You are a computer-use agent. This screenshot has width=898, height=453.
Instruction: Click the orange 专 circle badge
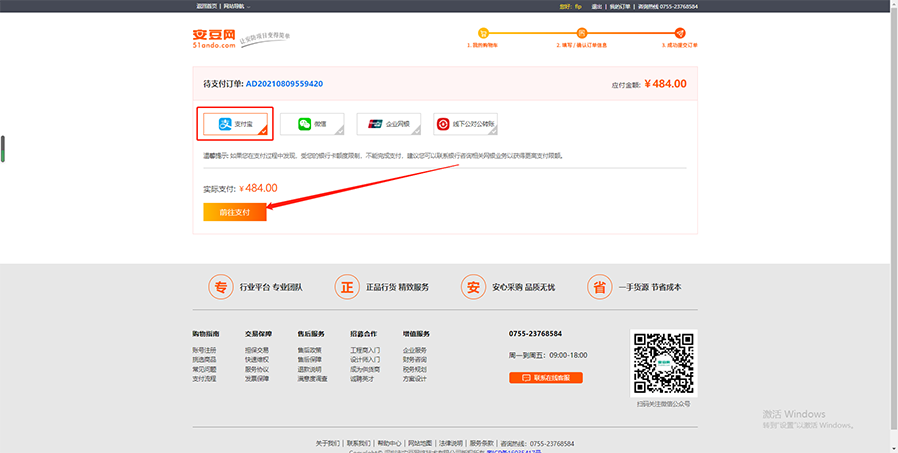click(x=221, y=287)
